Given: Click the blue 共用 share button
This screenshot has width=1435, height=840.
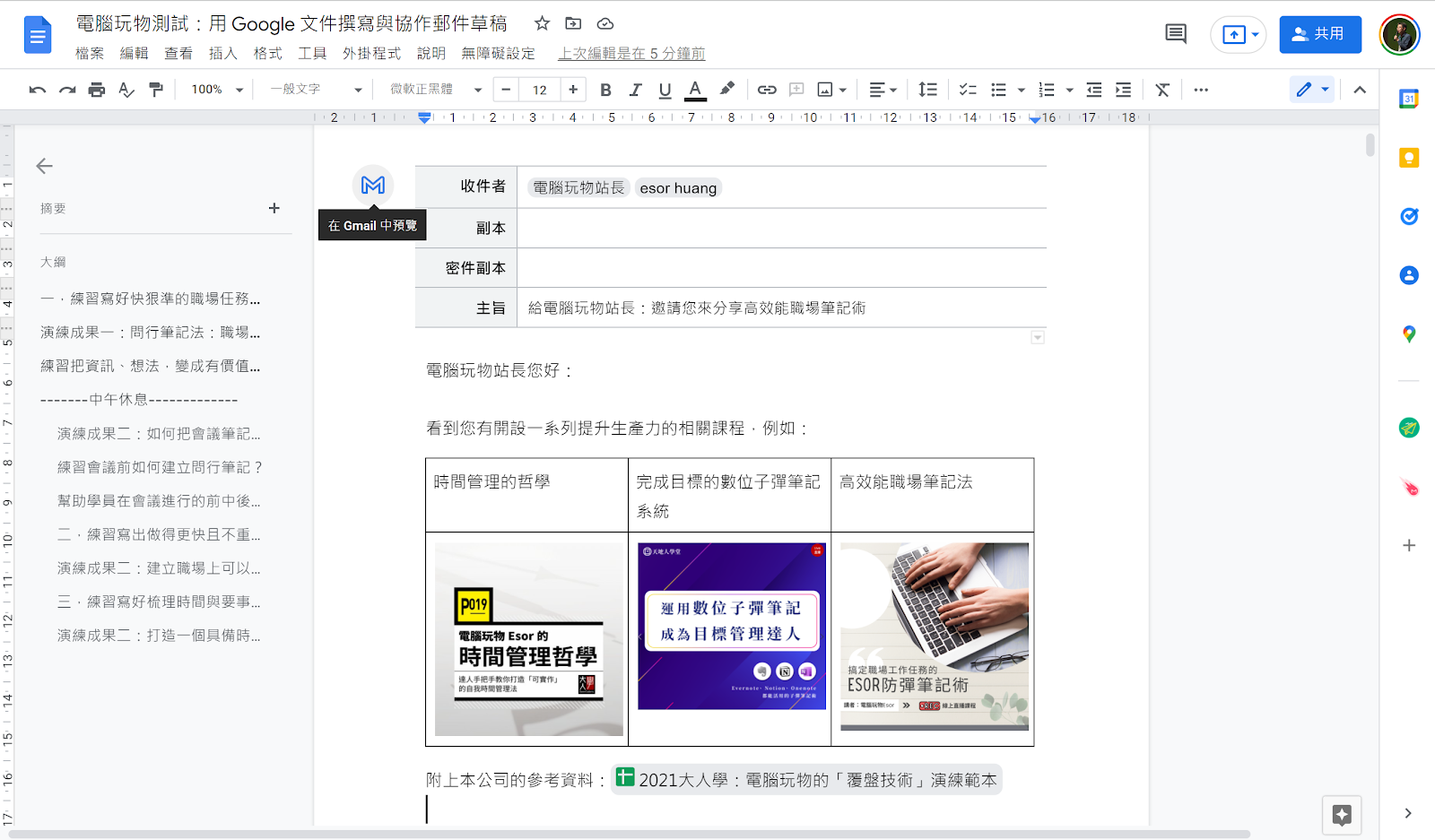Looking at the screenshot, I should [x=1320, y=35].
